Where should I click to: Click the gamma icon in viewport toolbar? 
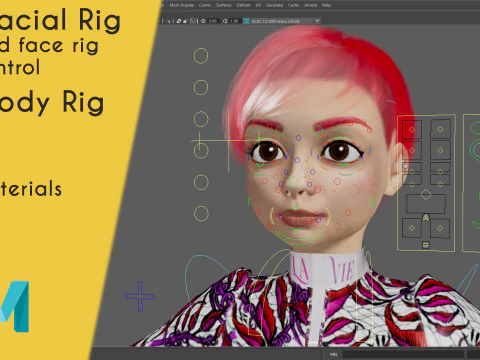point(225,21)
